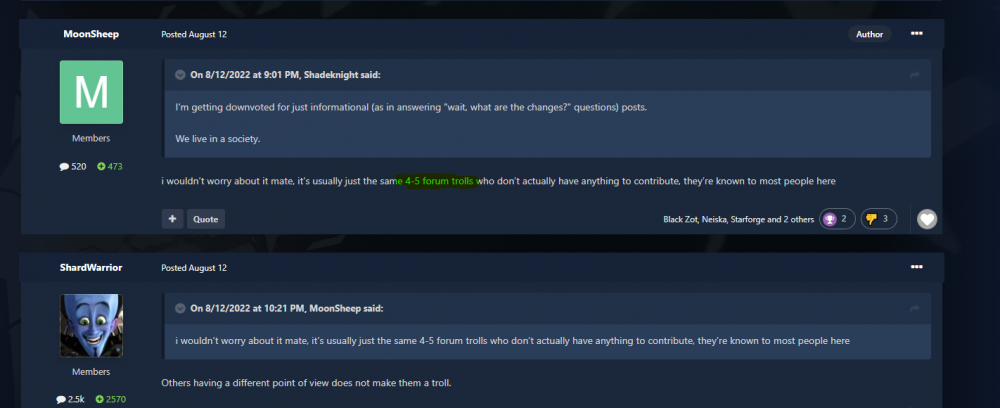
Task: Open MoonSheep's profile name link
Action: 91,34
